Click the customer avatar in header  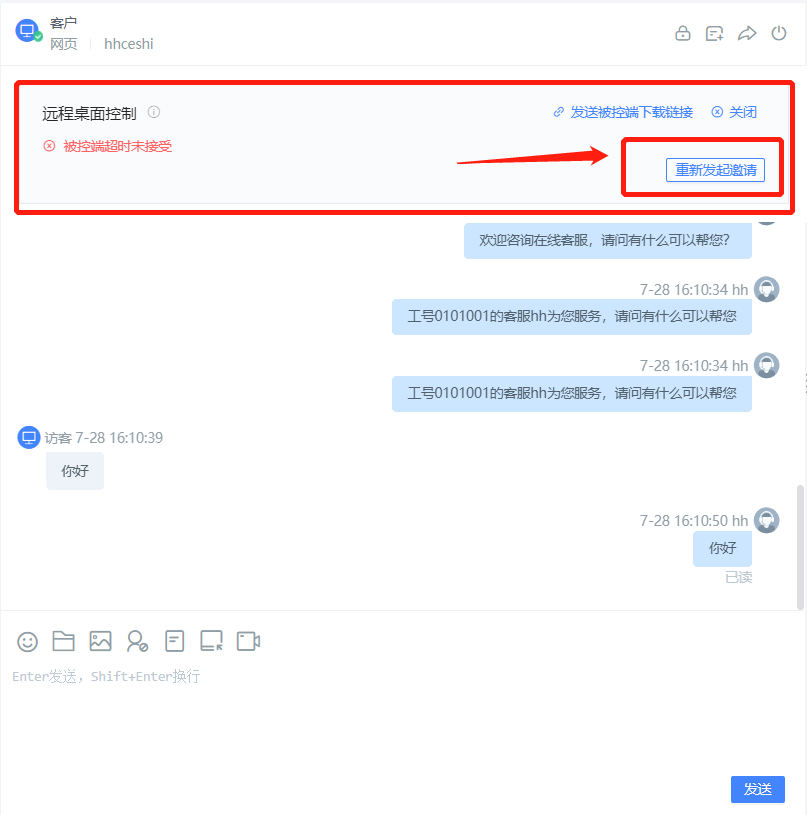tap(28, 31)
